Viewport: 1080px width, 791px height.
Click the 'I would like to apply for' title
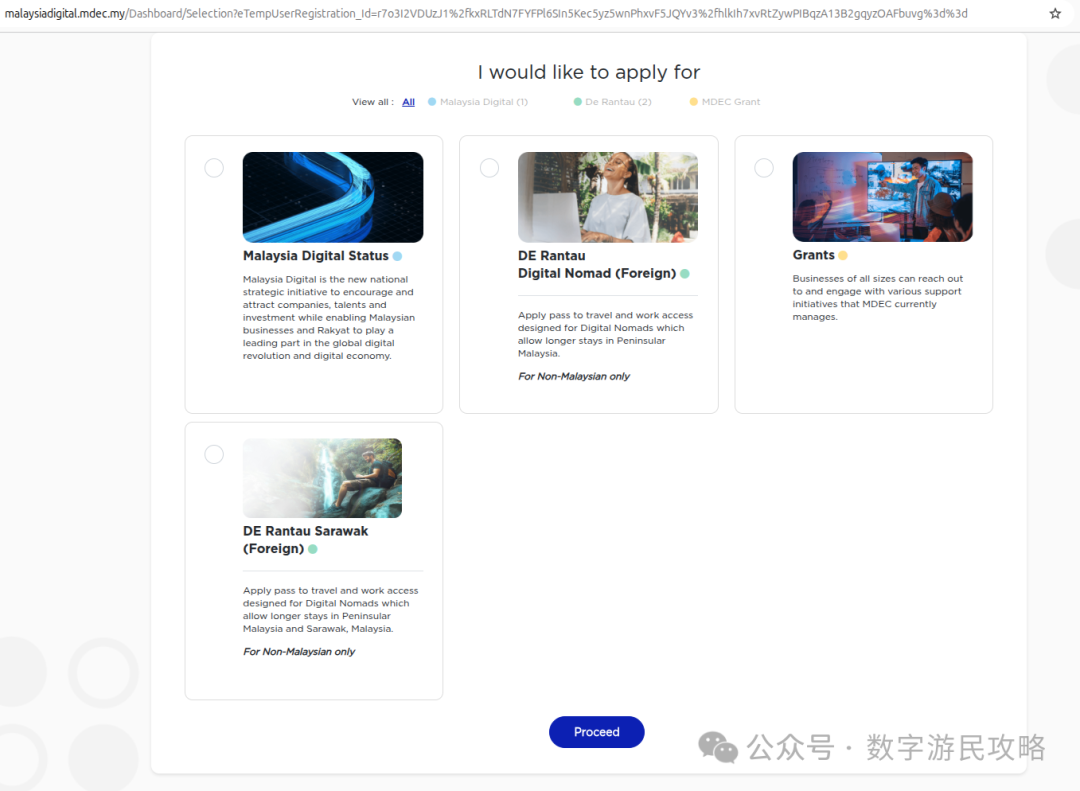pos(589,72)
